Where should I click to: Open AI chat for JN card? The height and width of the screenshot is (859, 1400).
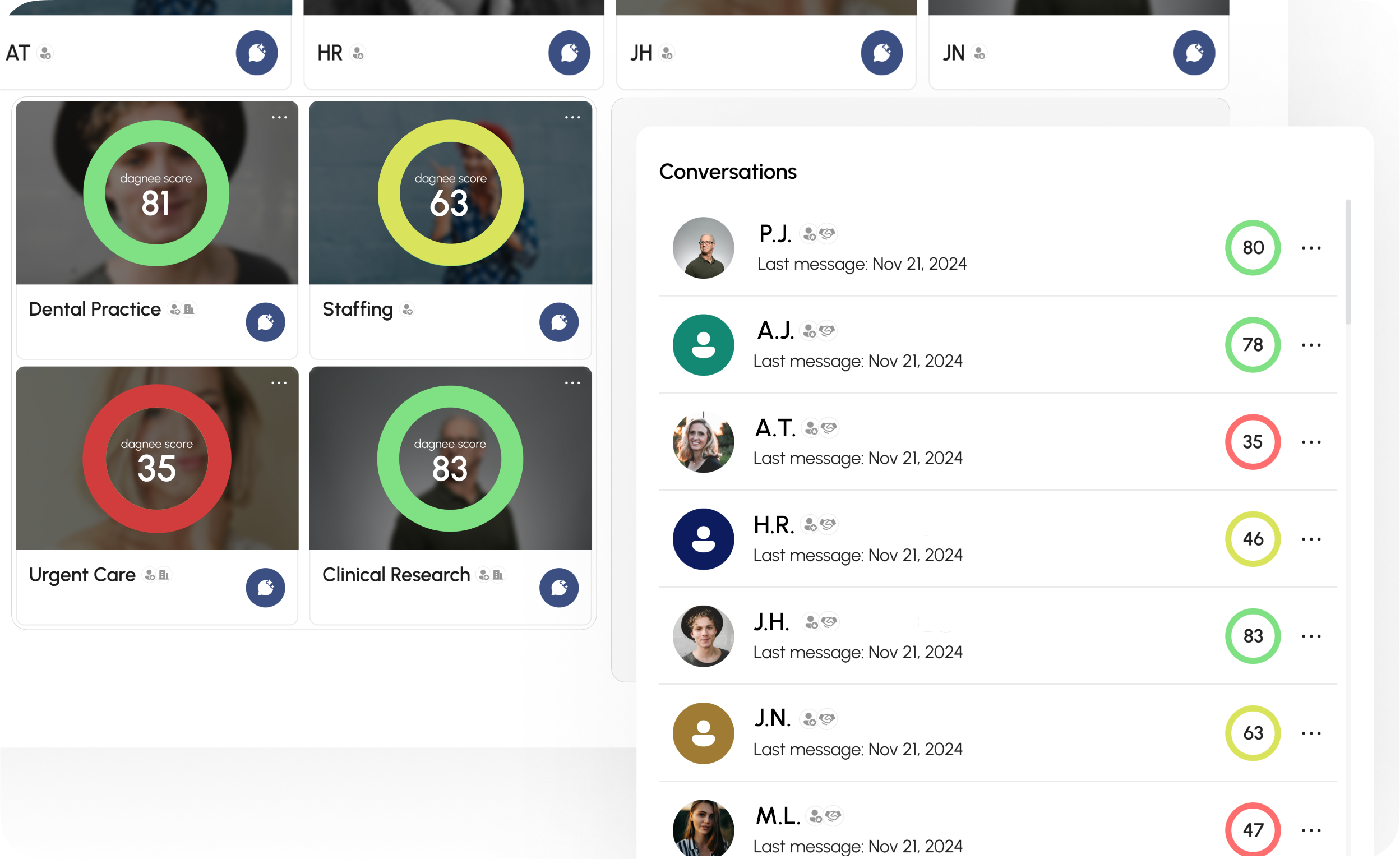[1194, 53]
